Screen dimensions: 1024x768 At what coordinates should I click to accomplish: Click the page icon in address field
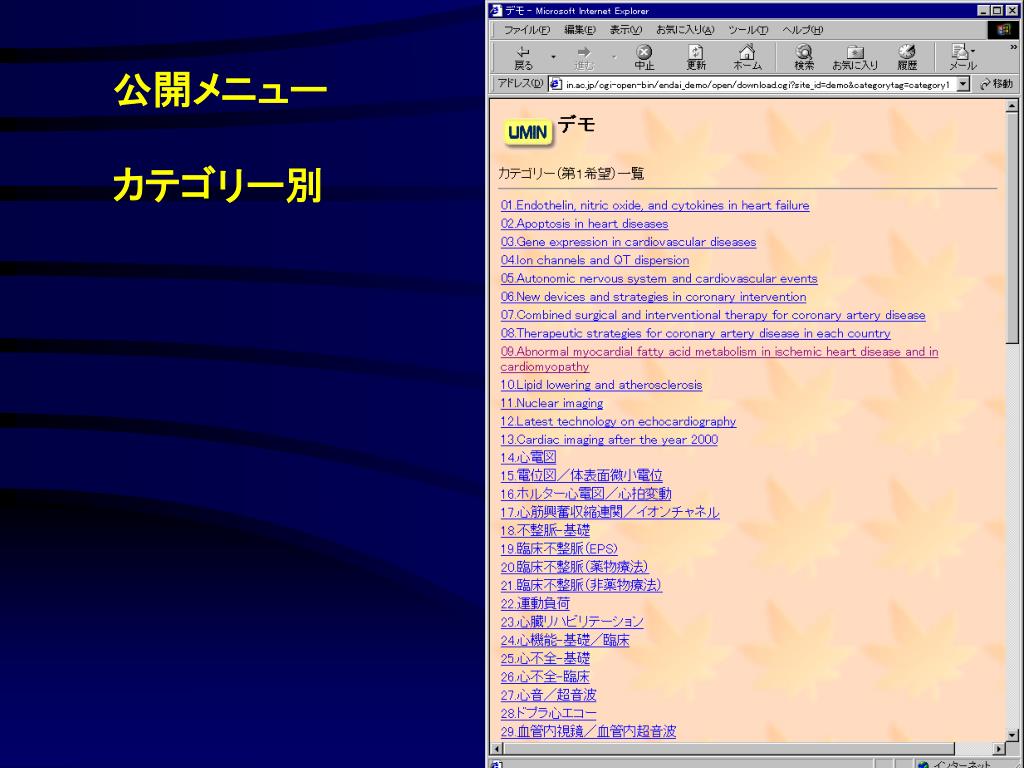pyautogui.click(x=556, y=84)
